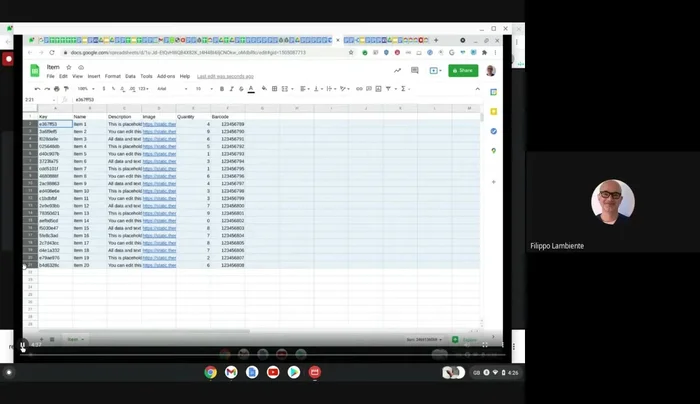700x404 pixels.
Task: Open the Format menu
Action: 112,76
